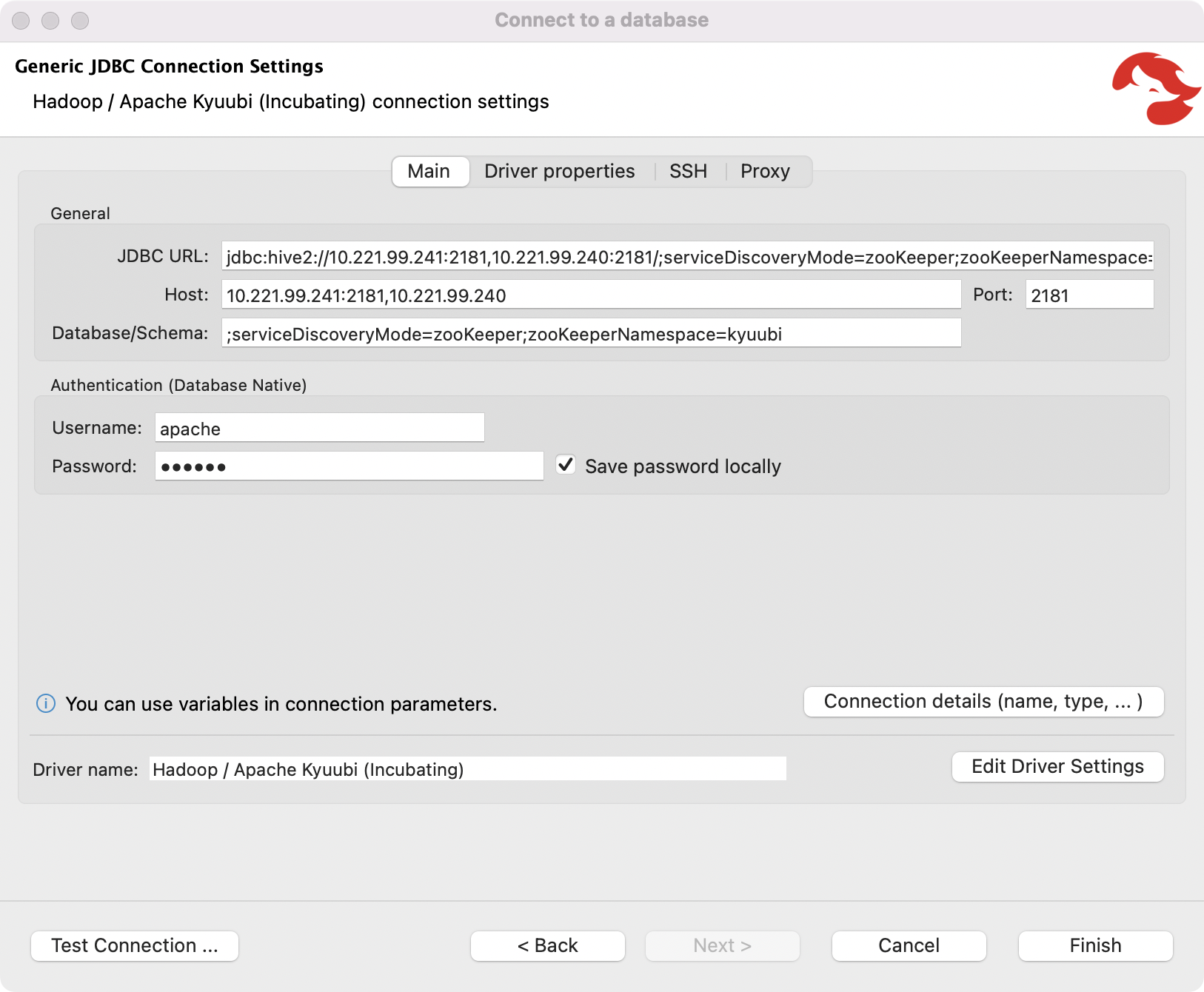Focus the Port field showing 2181
The width and height of the screenshot is (1204, 992).
pyautogui.click(x=1089, y=295)
